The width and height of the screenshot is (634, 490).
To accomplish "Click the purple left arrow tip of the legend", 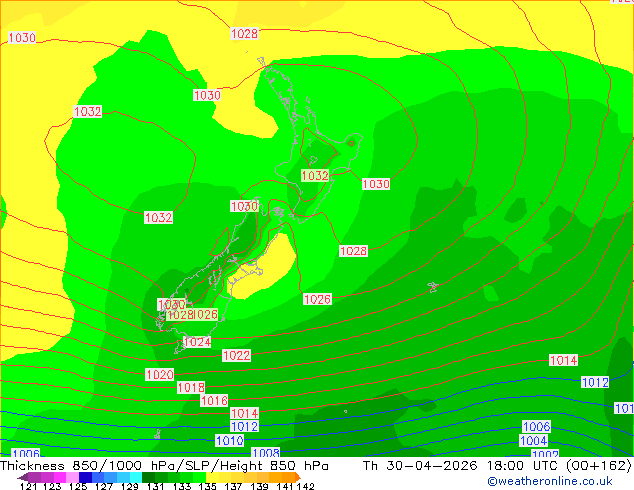I will (x=23, y=477).
